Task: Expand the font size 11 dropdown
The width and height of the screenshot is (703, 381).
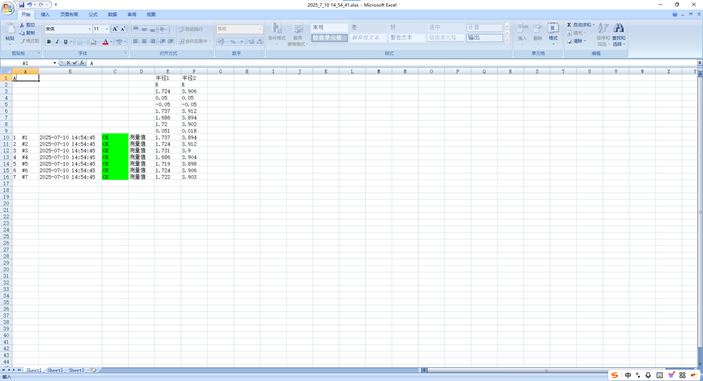Action: pyautogui.click(x=107, y=29)
